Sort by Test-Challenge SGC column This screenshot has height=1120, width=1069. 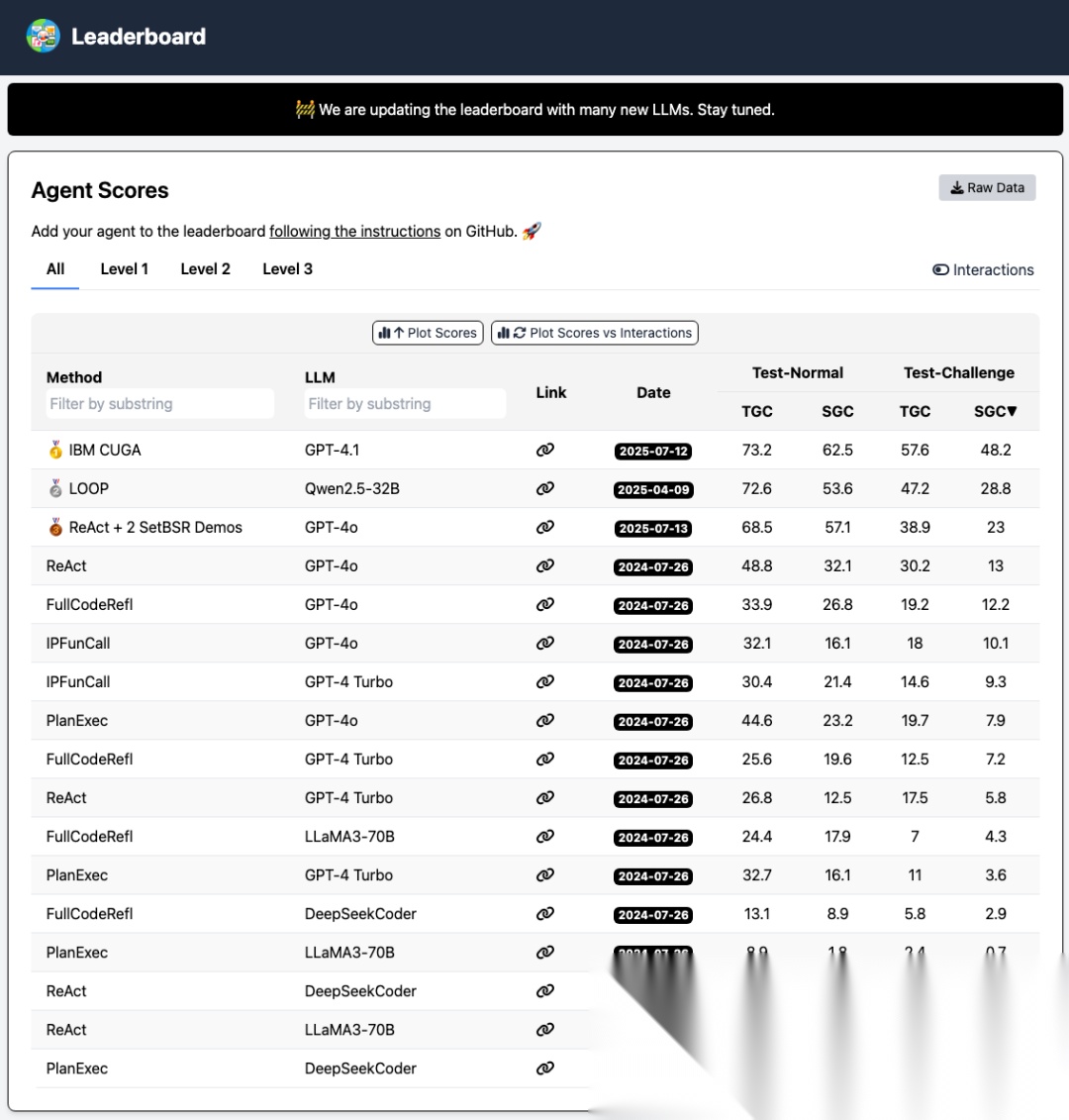pos(995,411)
